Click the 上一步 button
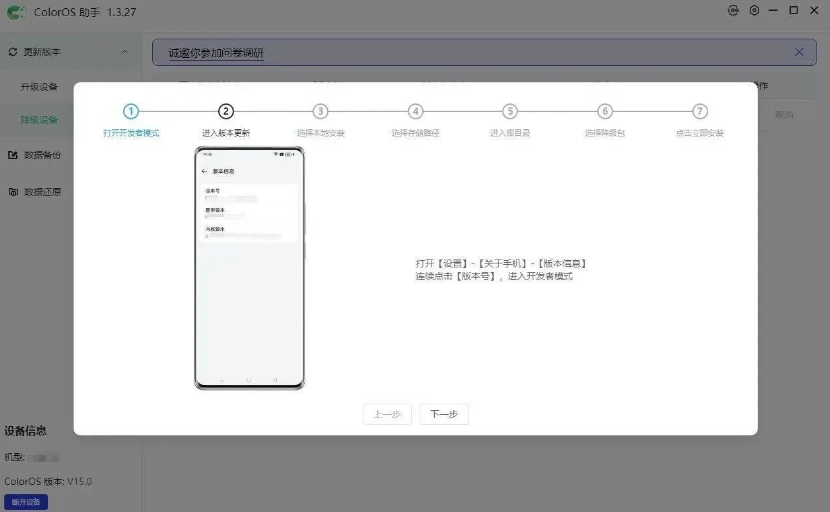The width and height of the screenshot is (830, 512). click(387, 414)
